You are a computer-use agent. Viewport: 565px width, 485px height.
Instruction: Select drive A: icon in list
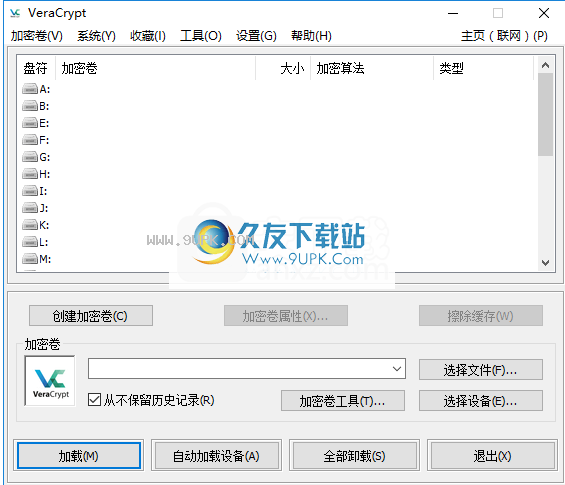(30, 89)
